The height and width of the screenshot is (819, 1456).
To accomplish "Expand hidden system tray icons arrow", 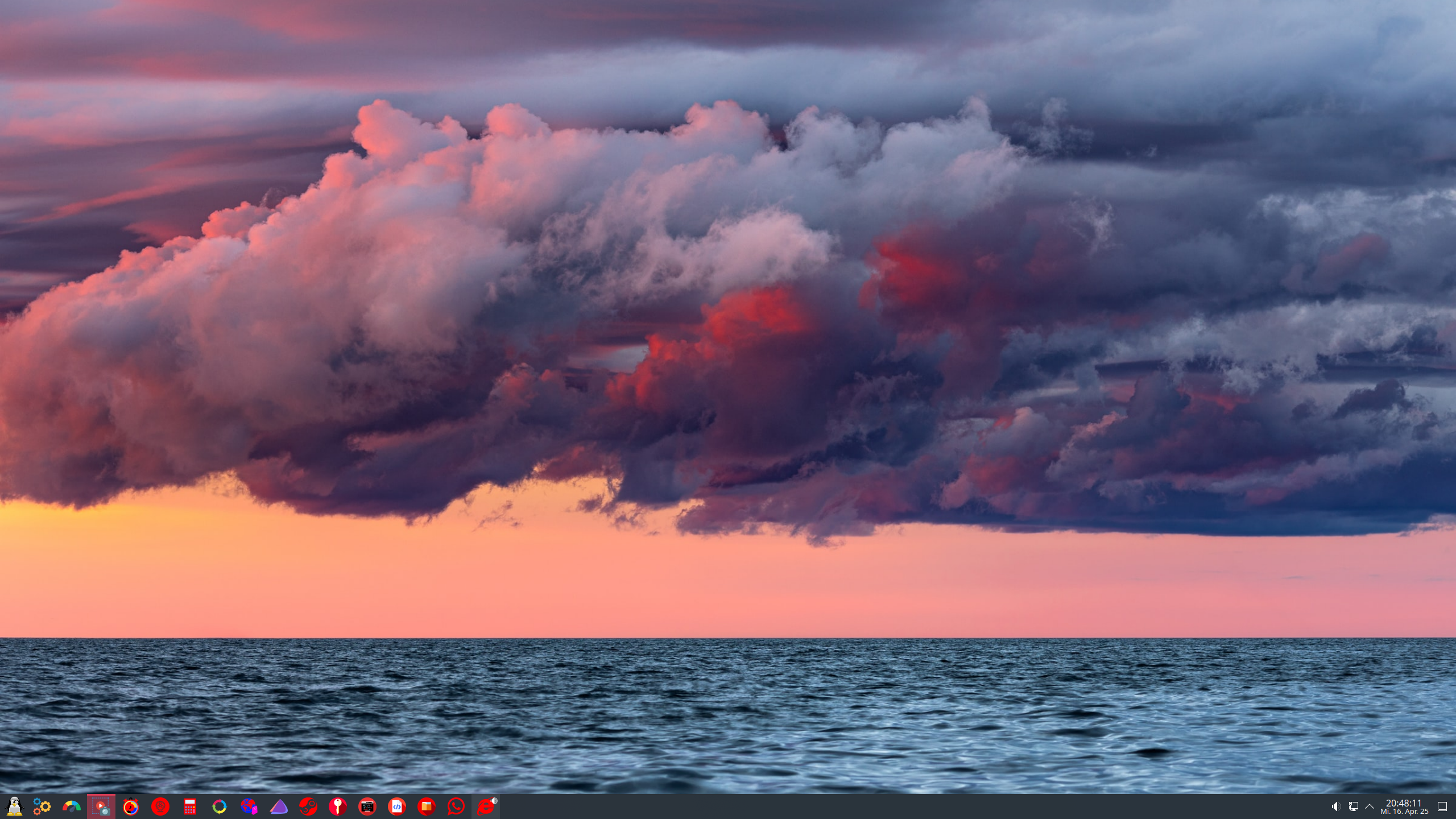I will (1370, 806).
